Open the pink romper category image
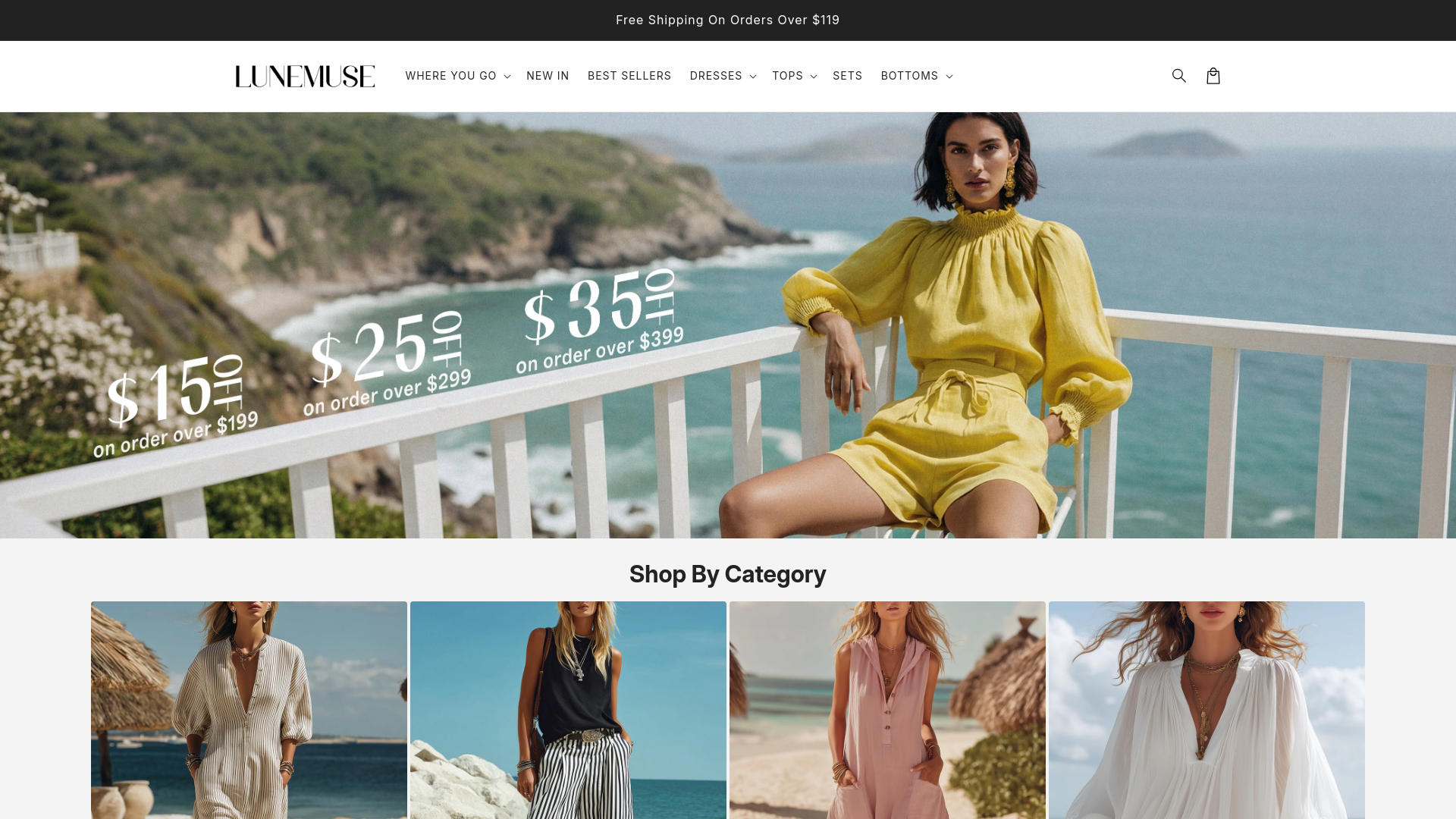 887,710
